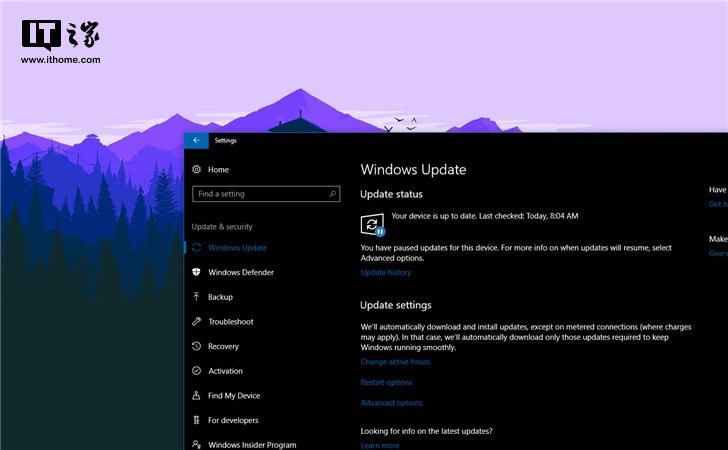Click the Settings window title
The image size is (728, 450).
tap(226, 140)
